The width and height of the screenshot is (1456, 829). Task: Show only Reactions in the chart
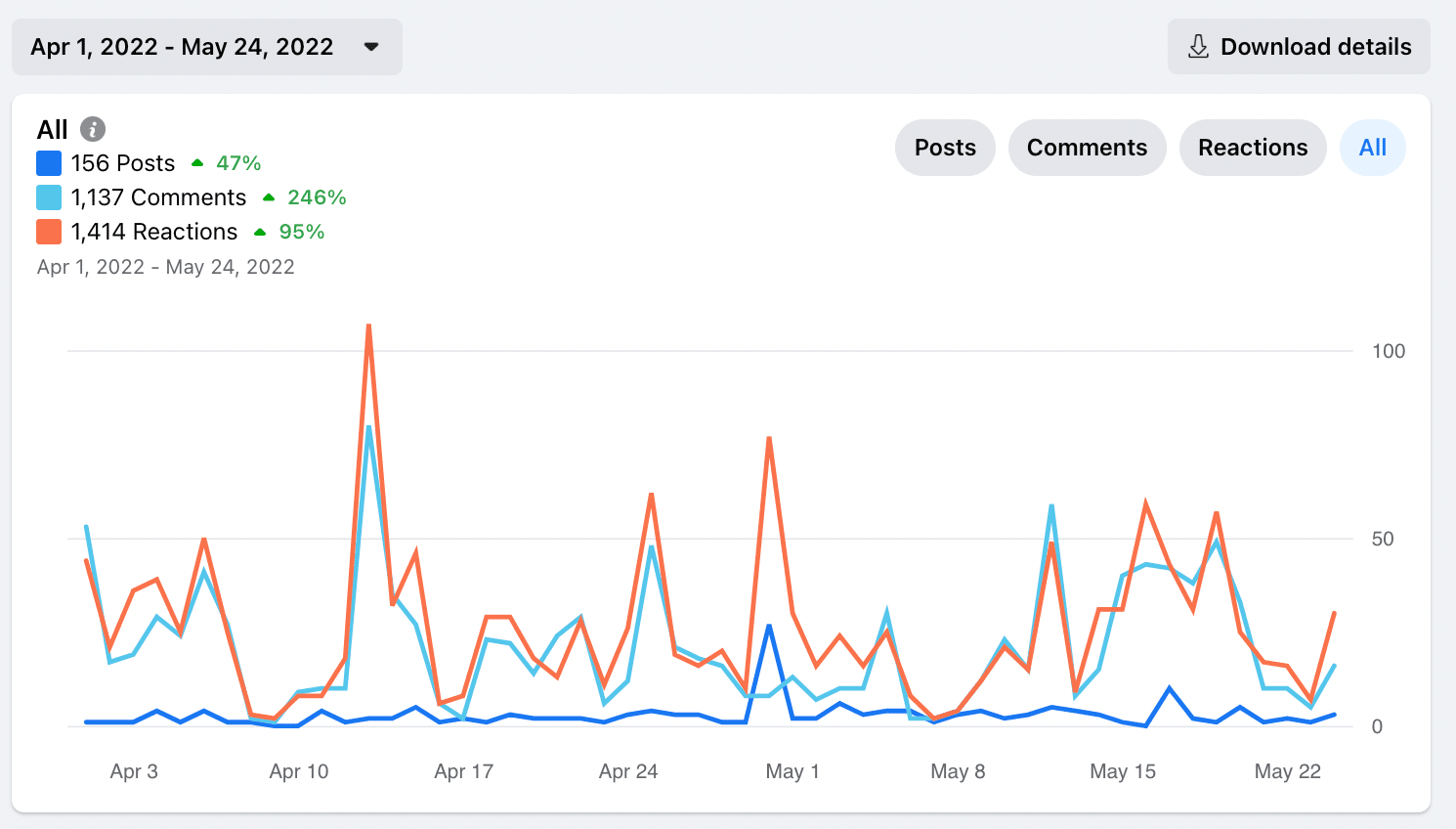(x=1253, y=148)
